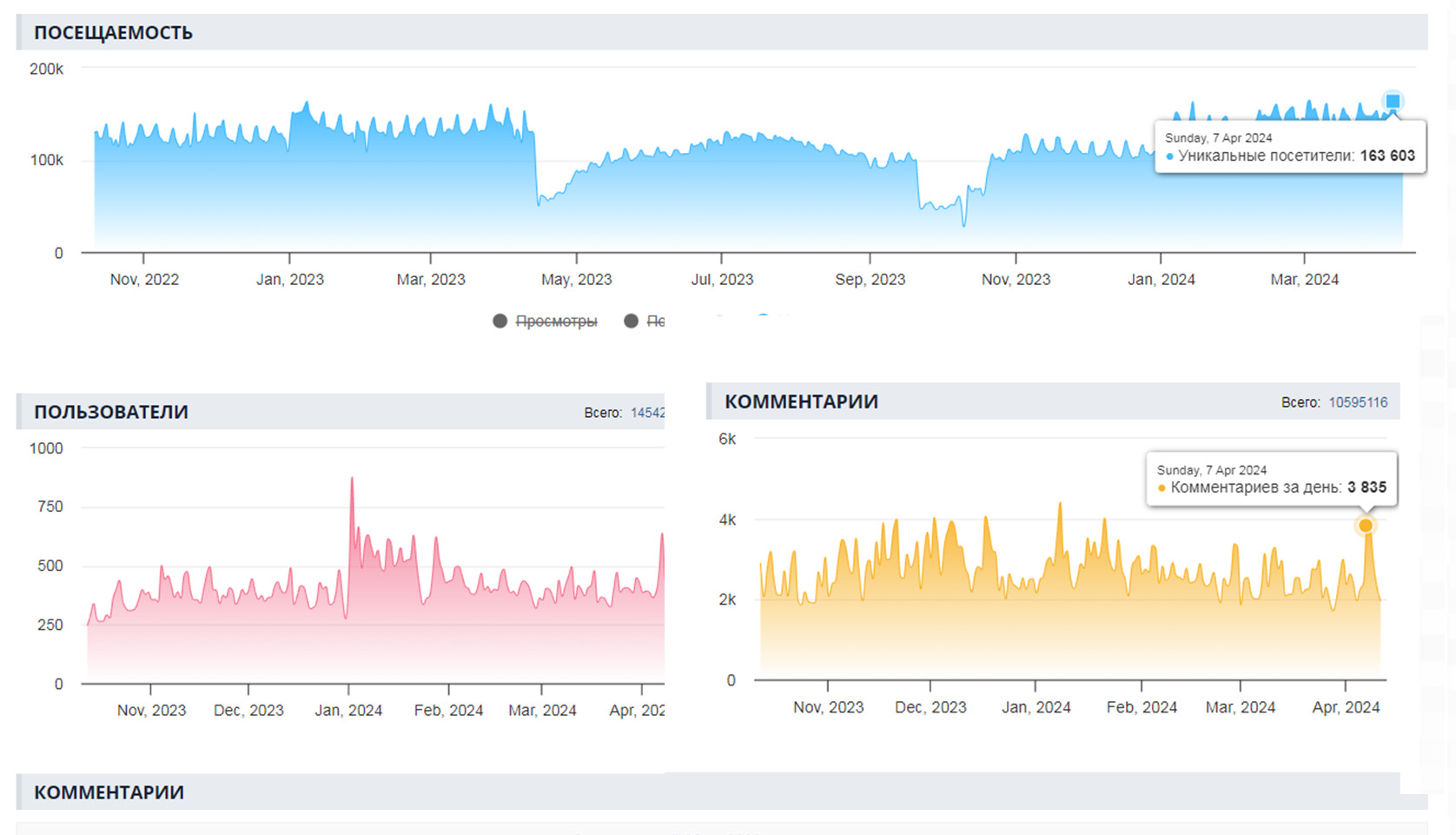Image resolution: width=1456 pixels, height=835 pixels.
Task: Toggle the Просмотры series in the legend
Action: click(x=556, y=321)
